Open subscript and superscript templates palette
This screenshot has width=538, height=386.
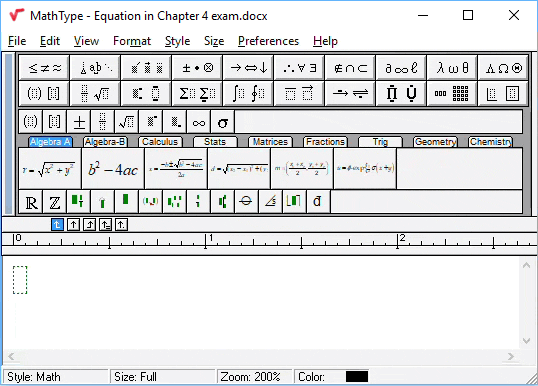pos(146,93)
